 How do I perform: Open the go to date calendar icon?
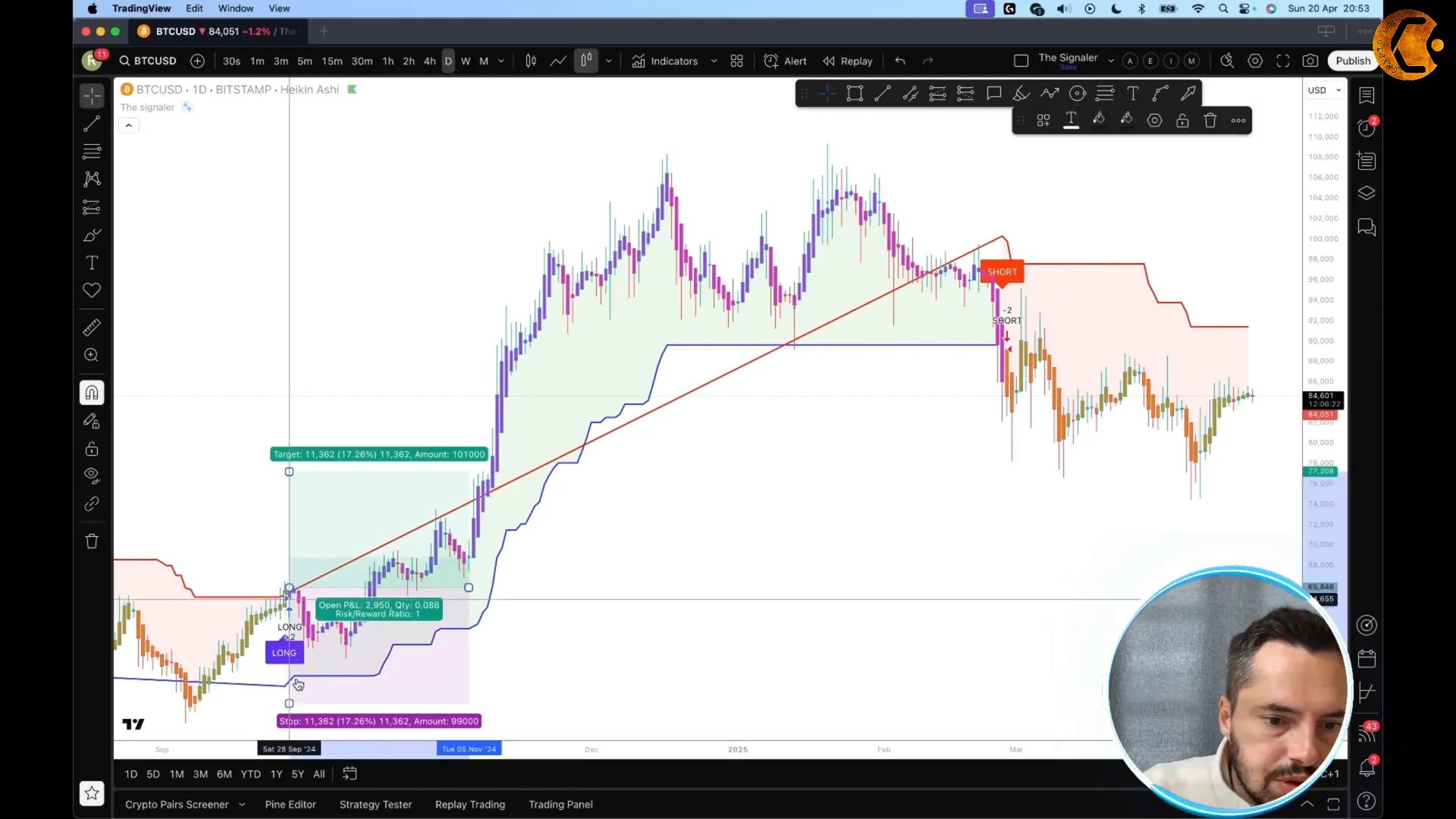click(350, 773)
